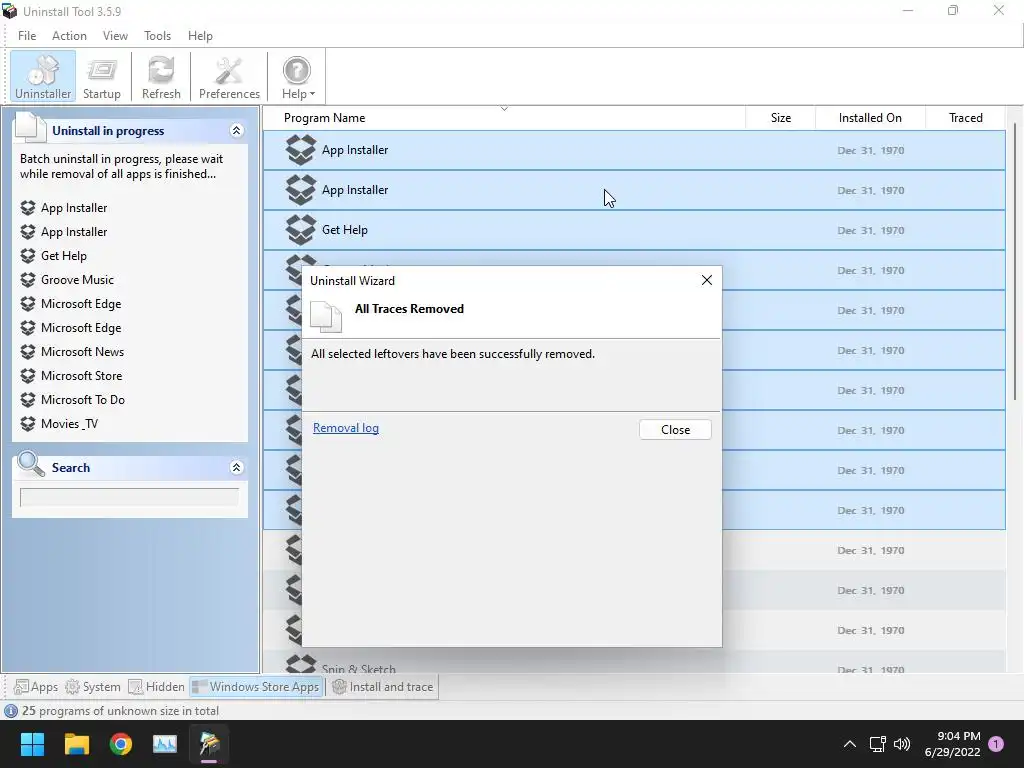The image size is (1024, 768).
Task: Select Microsoft To Do in batch list
Action: pyautogui.click(x=83, y=400)
